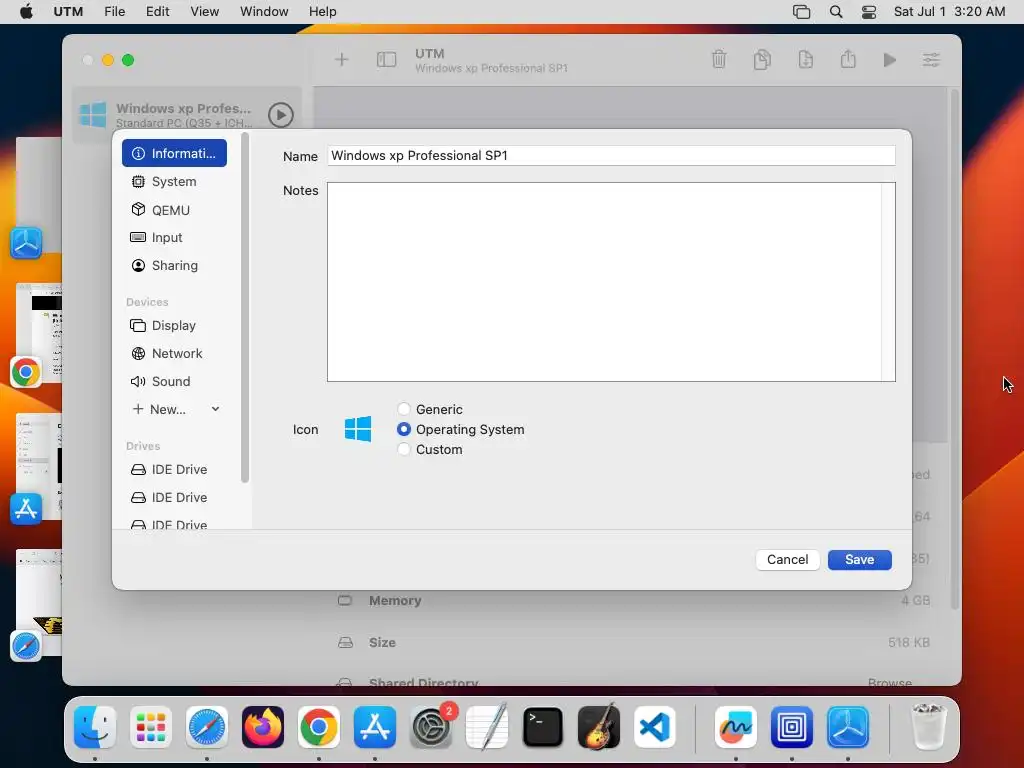
Task: Open TextEdit from the Dock
Action: click(487, 727)
